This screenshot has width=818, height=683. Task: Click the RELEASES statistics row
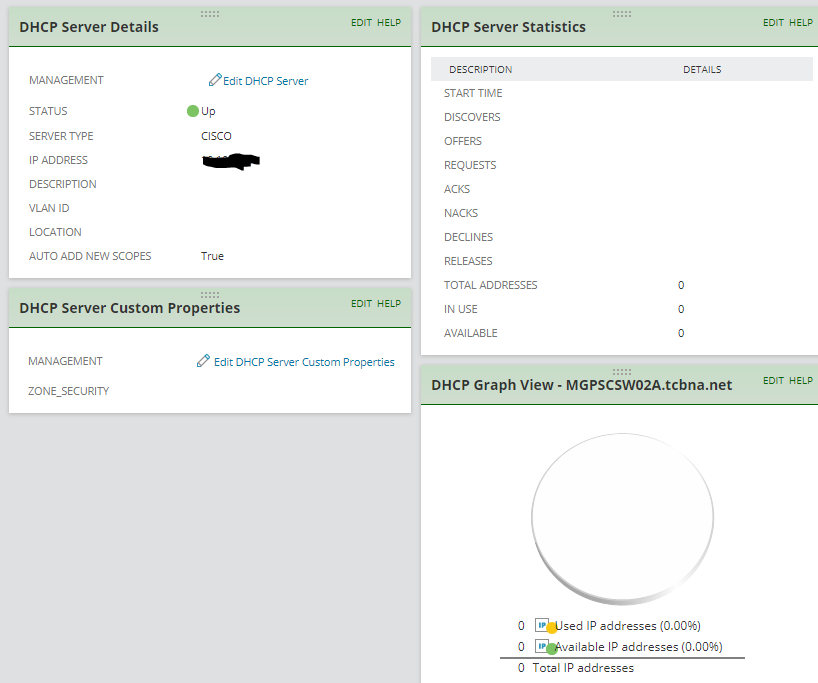click(622, 261)
